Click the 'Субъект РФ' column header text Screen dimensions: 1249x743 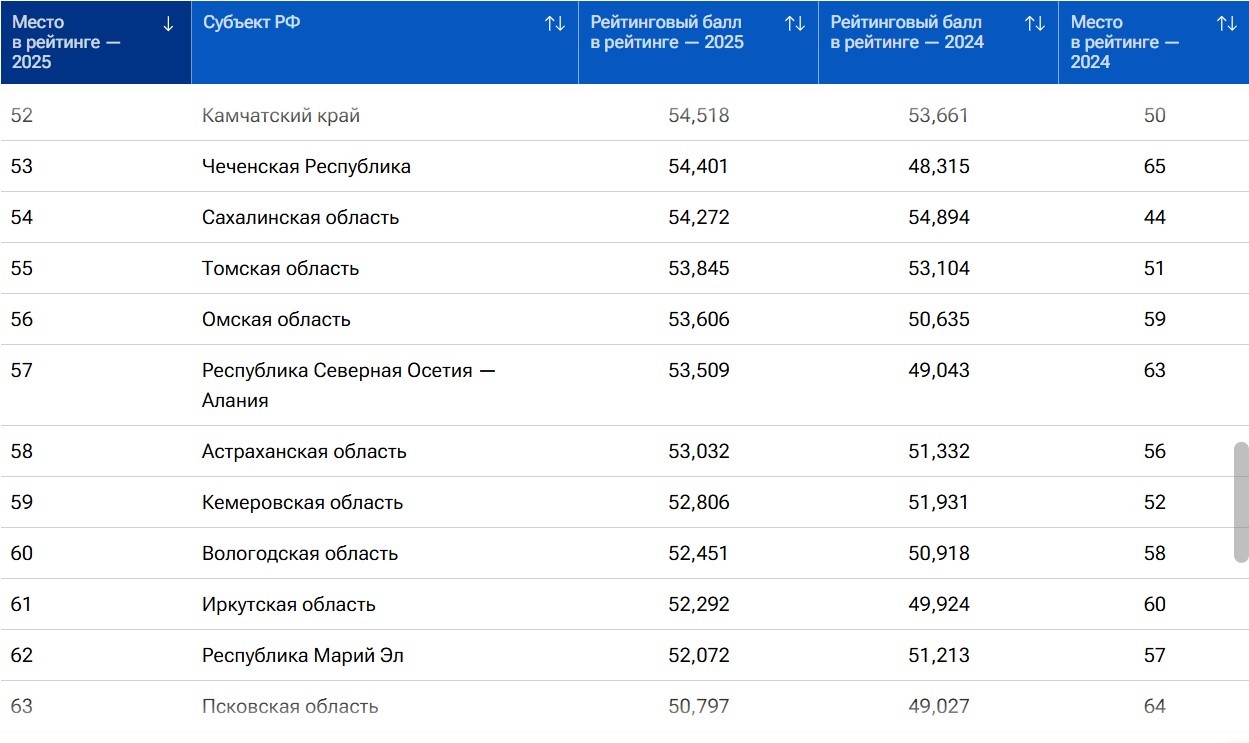point(251,23)
